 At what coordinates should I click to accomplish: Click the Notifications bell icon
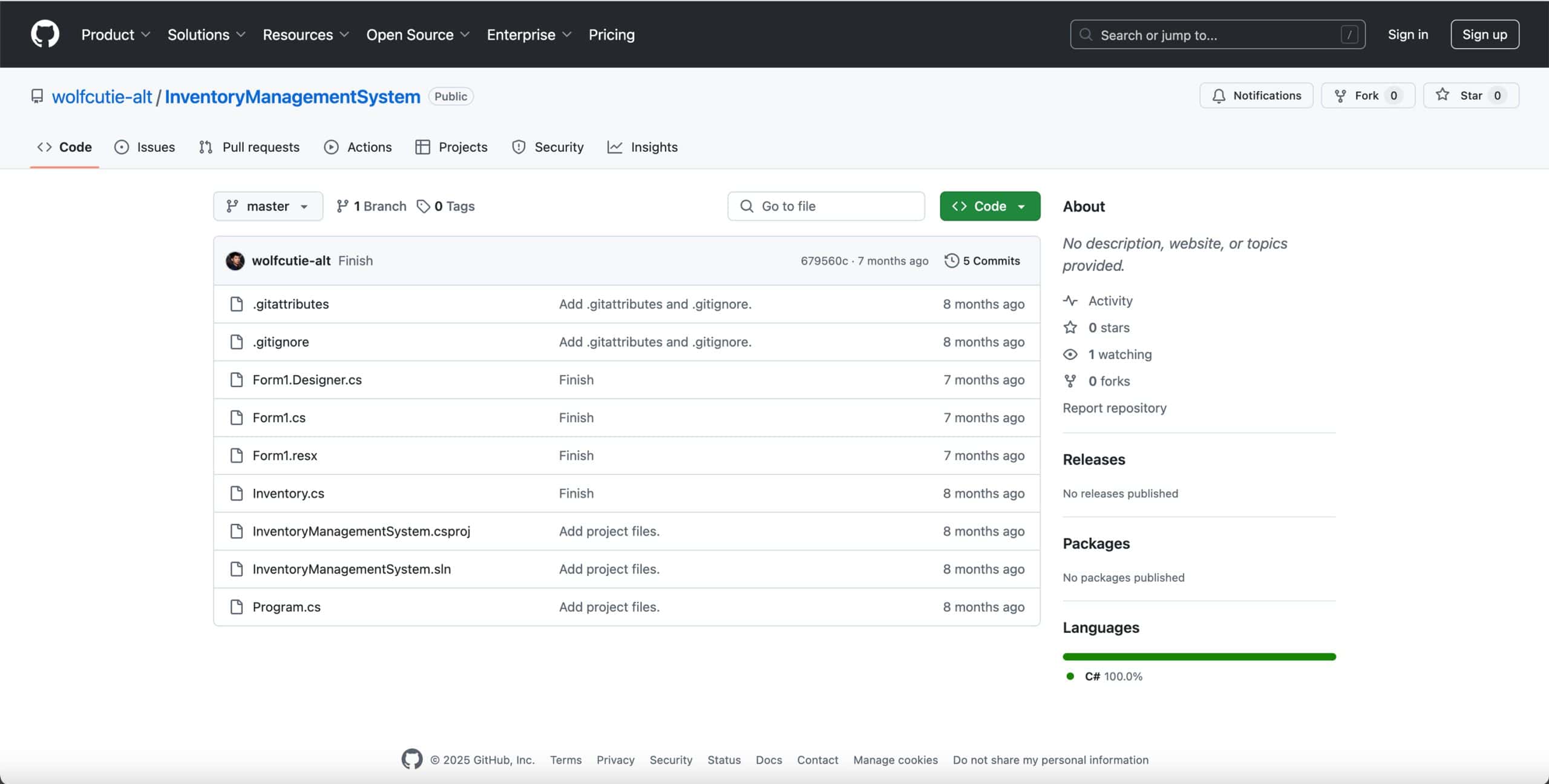coord(1219,96)
